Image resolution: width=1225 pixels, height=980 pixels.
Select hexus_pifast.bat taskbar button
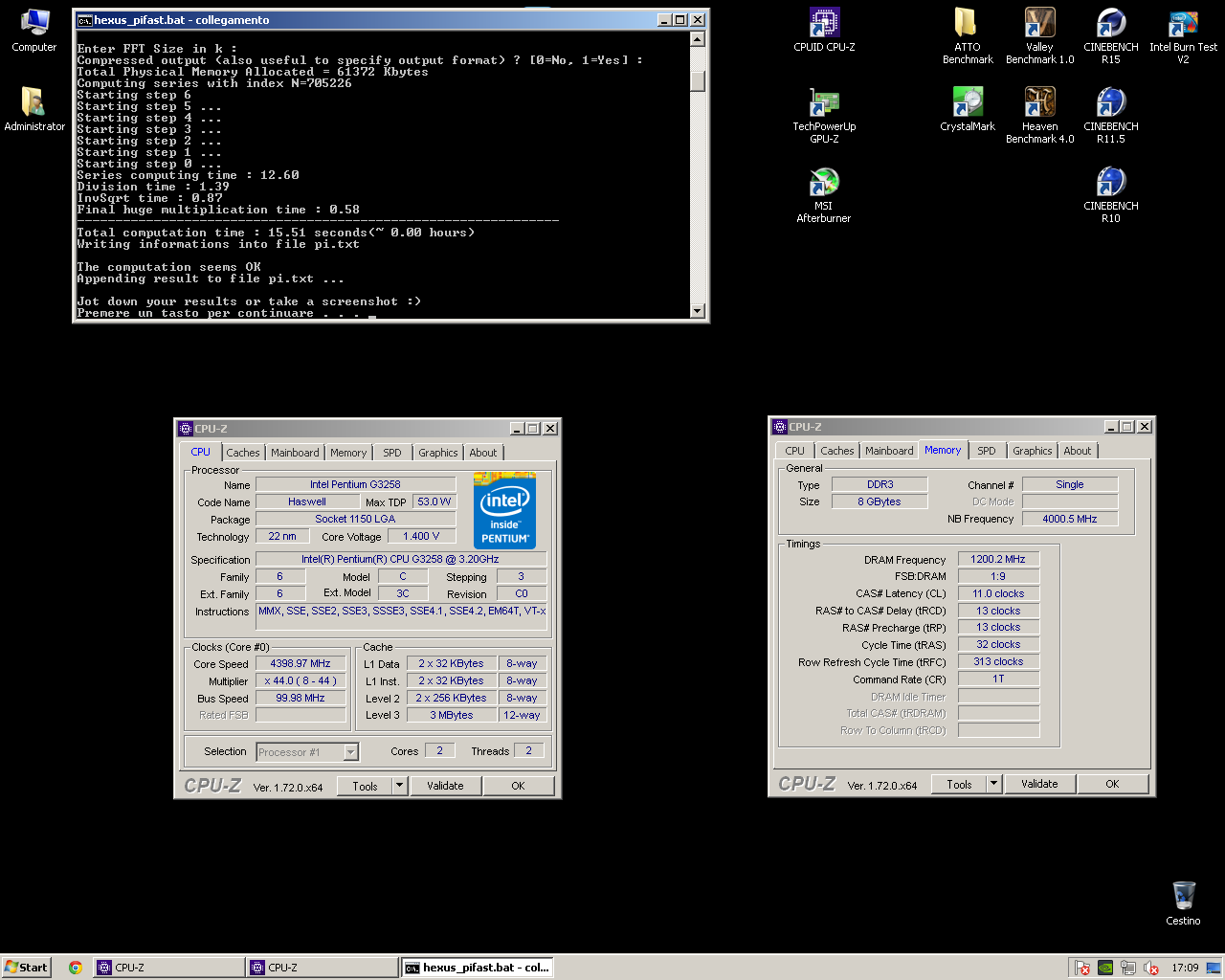pos(477,968)
